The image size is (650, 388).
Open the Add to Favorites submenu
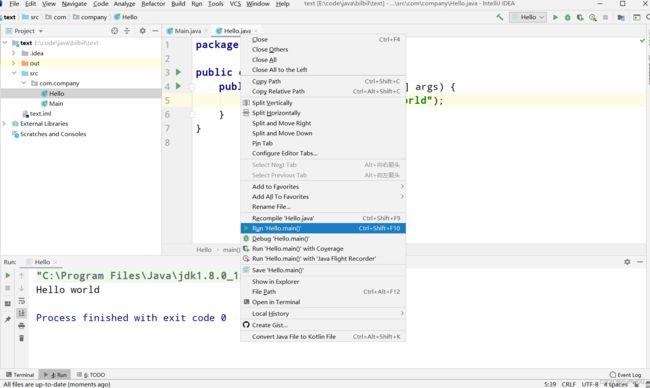click(x=323, y=187)
